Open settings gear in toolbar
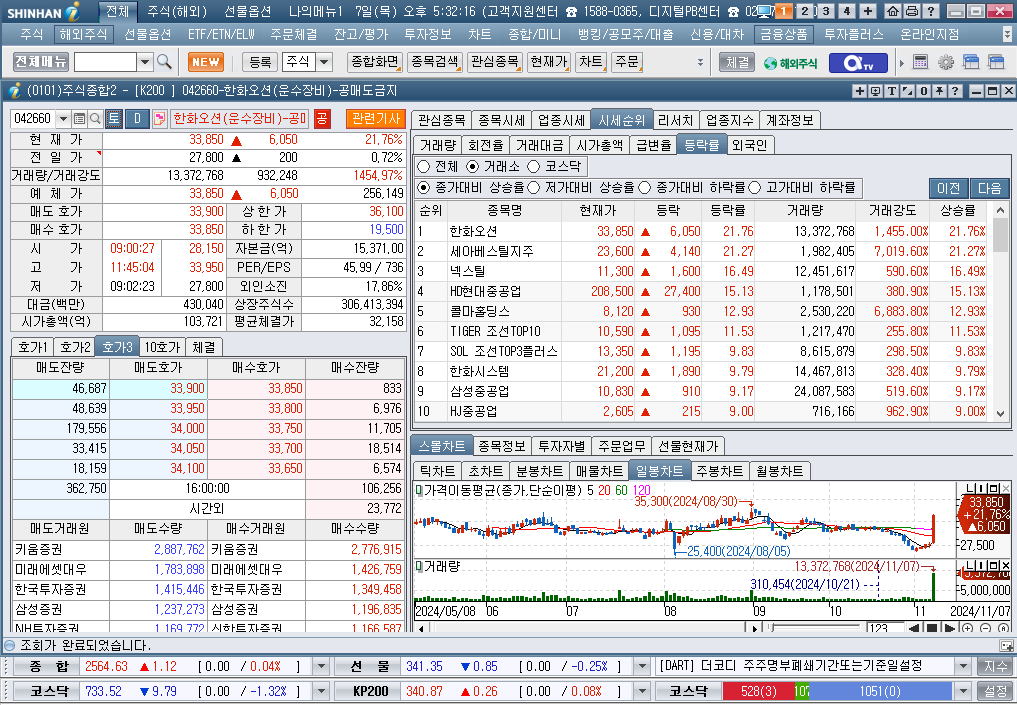This screenshot has width=1017, height=705. coord(946,62)
